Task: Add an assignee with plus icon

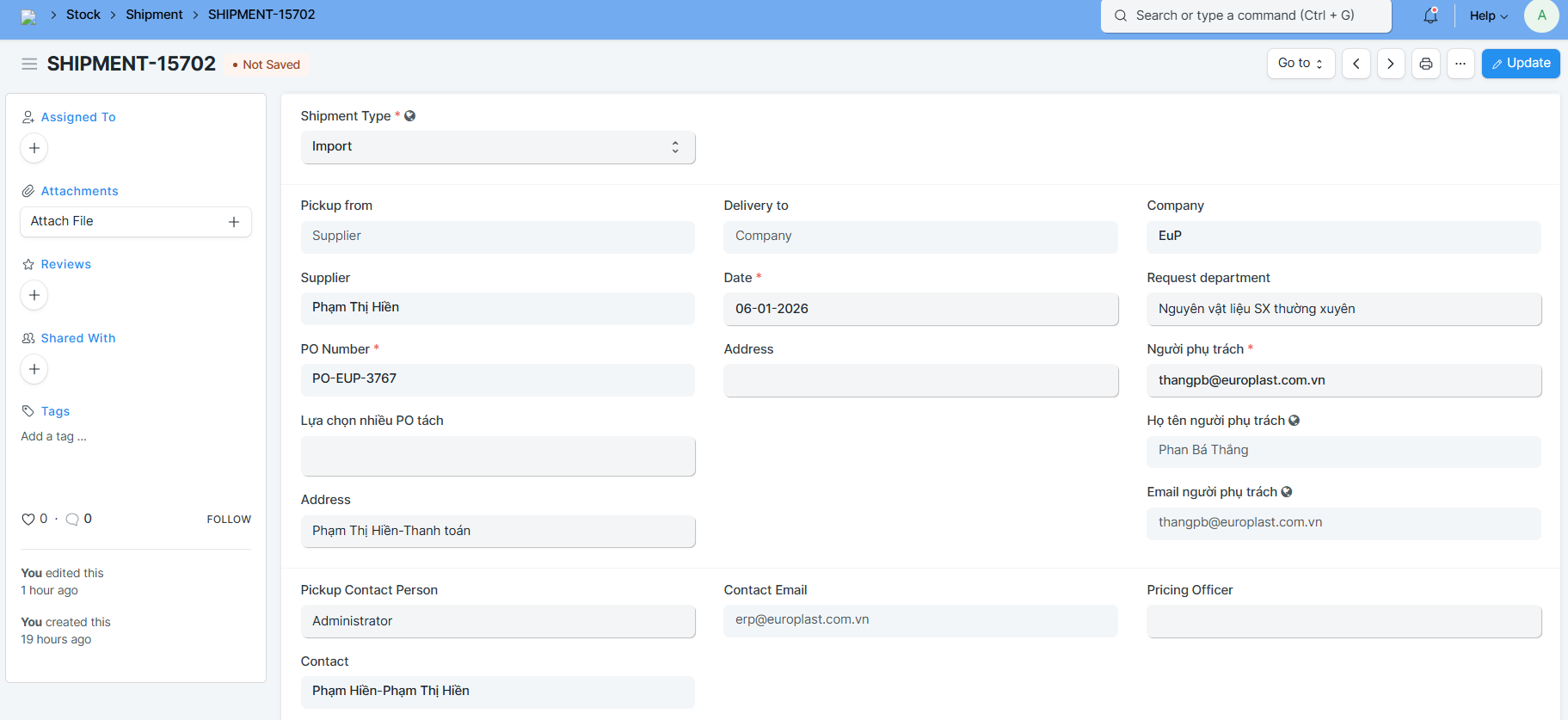Action: [x=34, y=148]
